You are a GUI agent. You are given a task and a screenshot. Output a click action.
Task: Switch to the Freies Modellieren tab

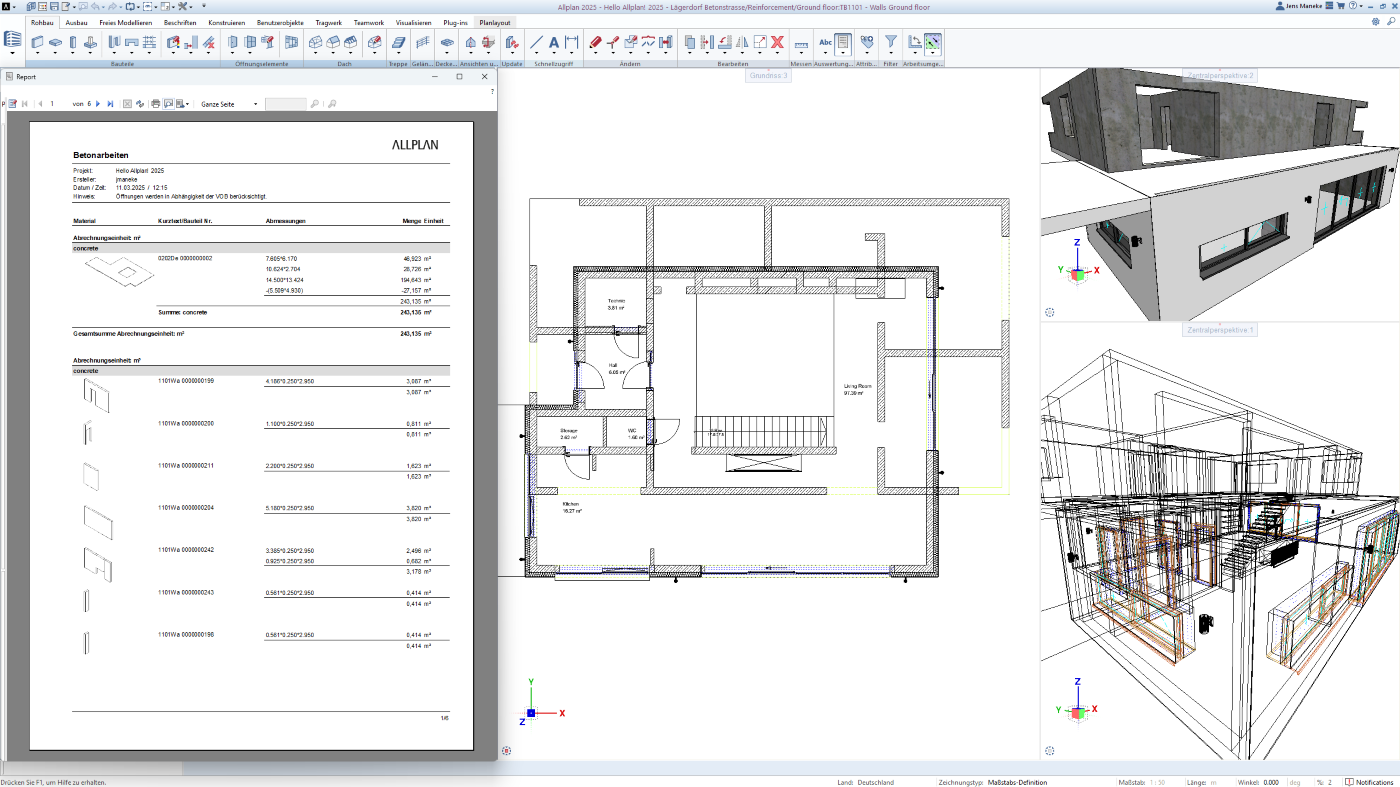126,22
